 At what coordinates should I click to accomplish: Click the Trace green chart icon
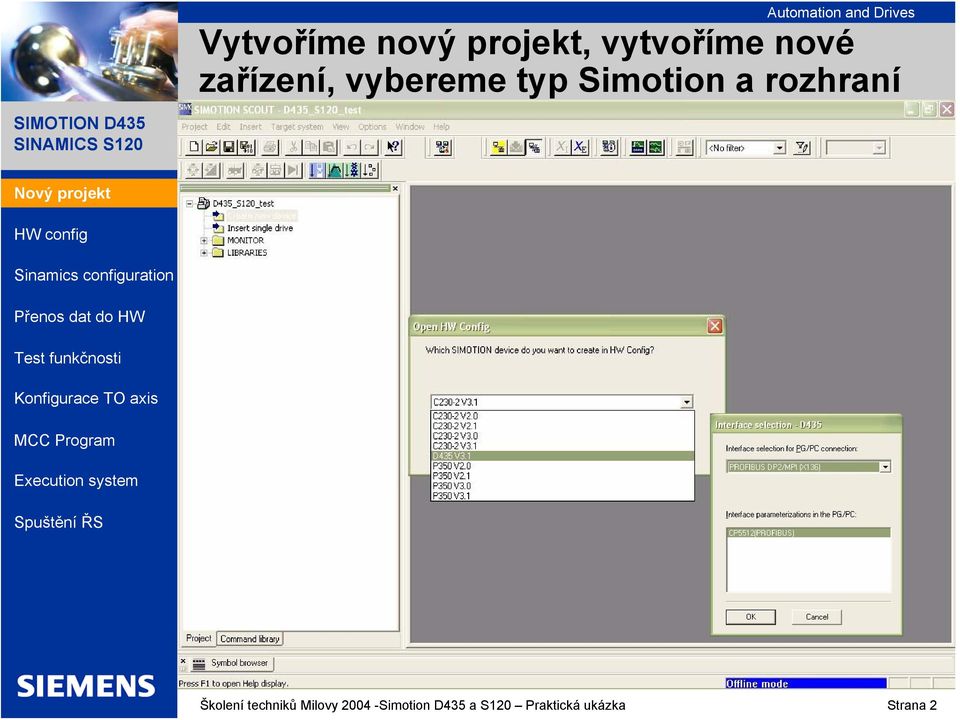click(638, 147)
